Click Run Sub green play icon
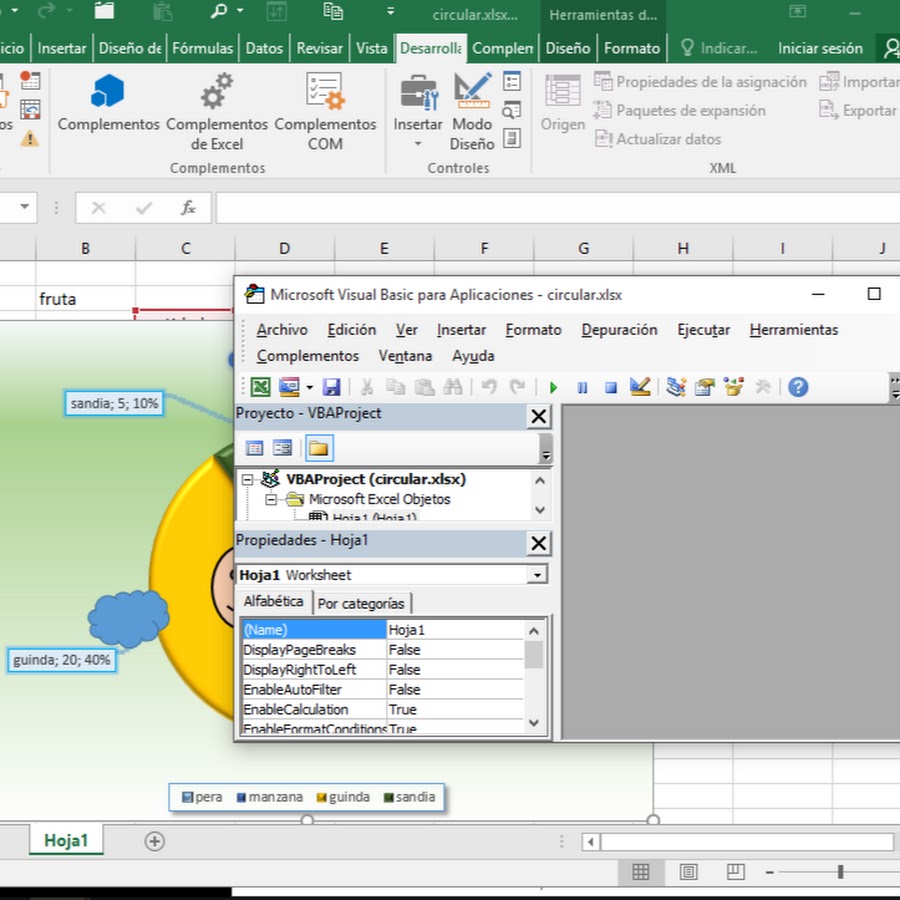The width and height of the screenshot is (900, 900). click(x=553, y=388)
